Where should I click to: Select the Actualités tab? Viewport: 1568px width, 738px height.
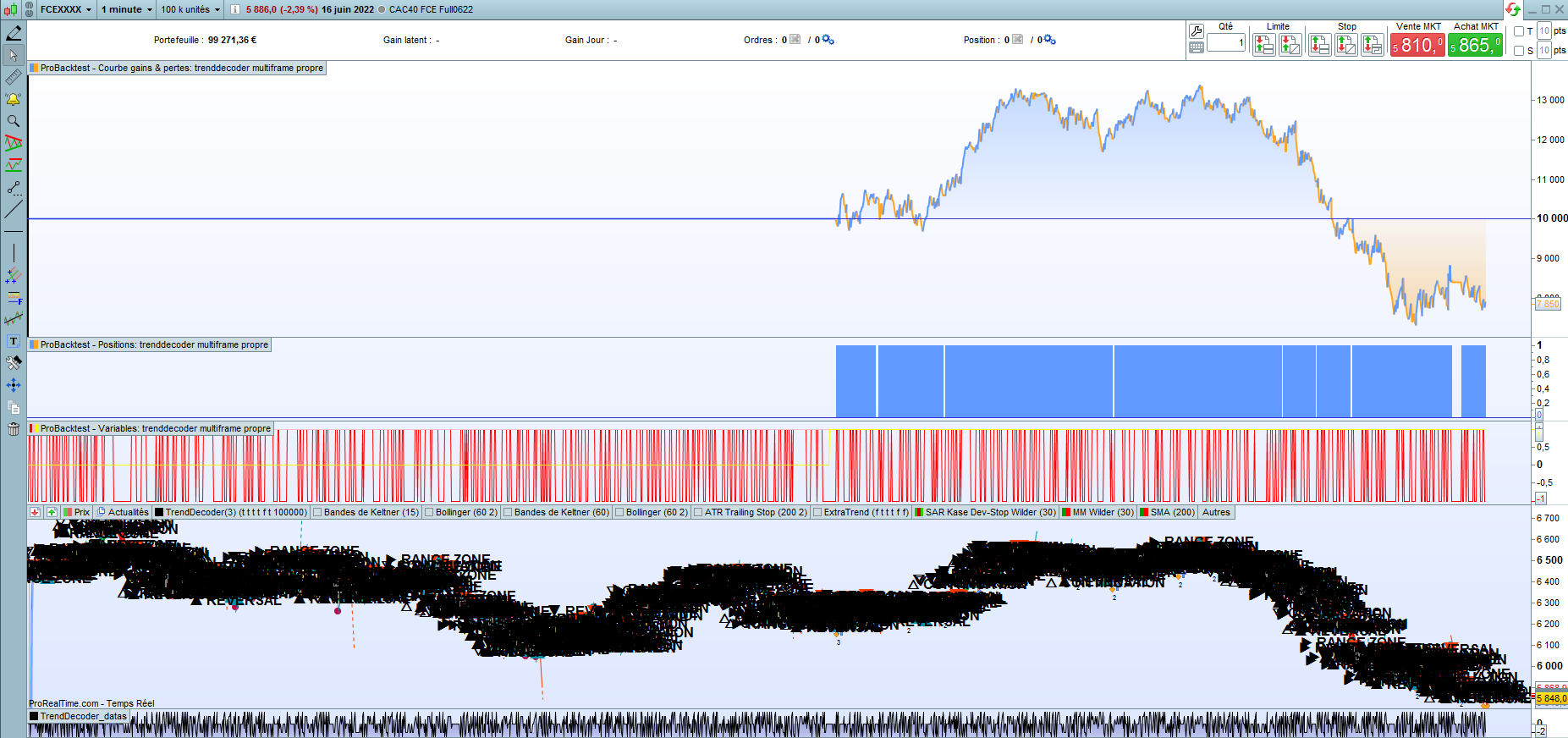pyautogui.click(x=124, y=512)
